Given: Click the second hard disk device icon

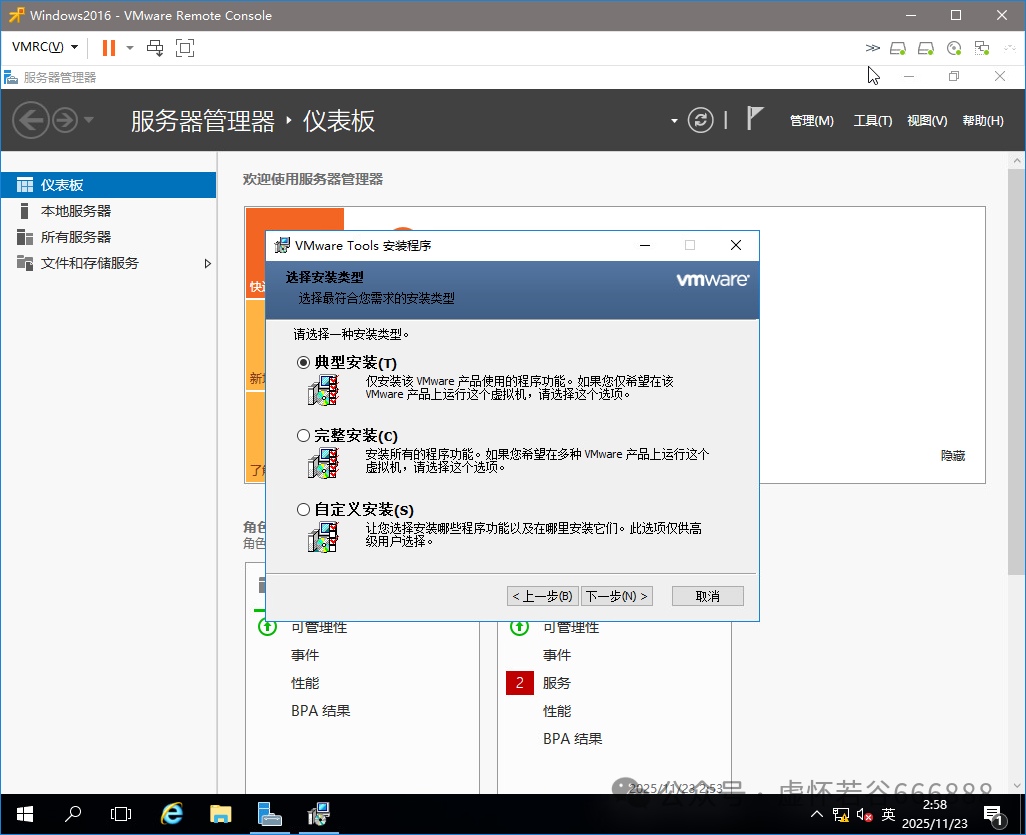Looking at the screenshot, I should [x=926, y=48].
